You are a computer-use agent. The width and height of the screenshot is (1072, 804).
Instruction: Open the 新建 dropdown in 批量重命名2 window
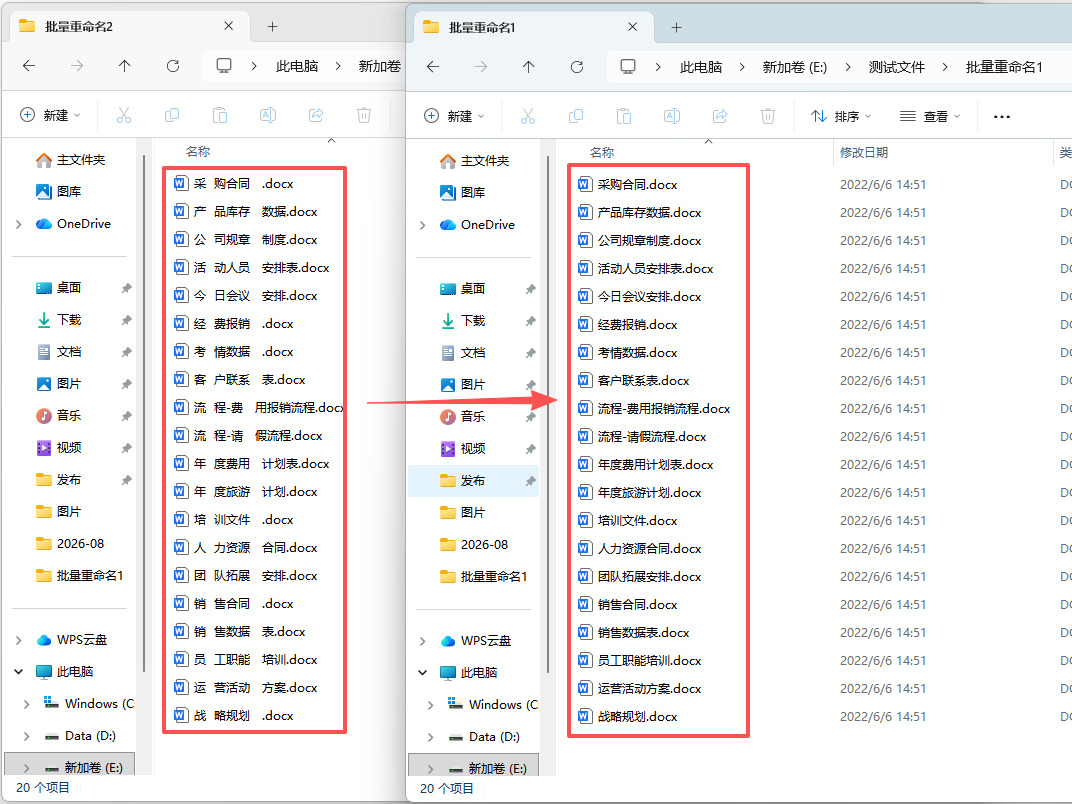[50, 115]
